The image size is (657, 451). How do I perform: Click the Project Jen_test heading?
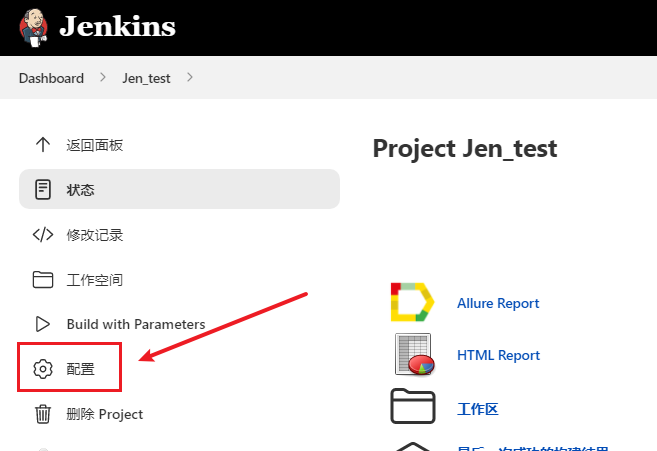pos(465,149)
